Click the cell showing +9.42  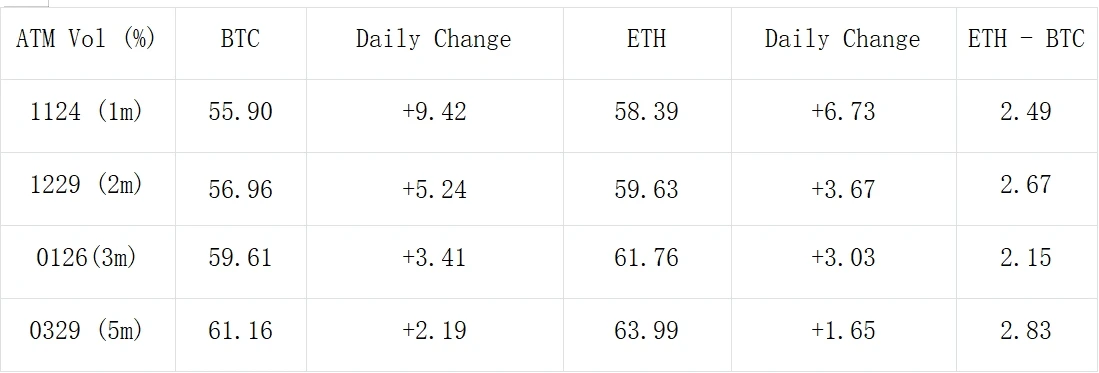point(435,115)
